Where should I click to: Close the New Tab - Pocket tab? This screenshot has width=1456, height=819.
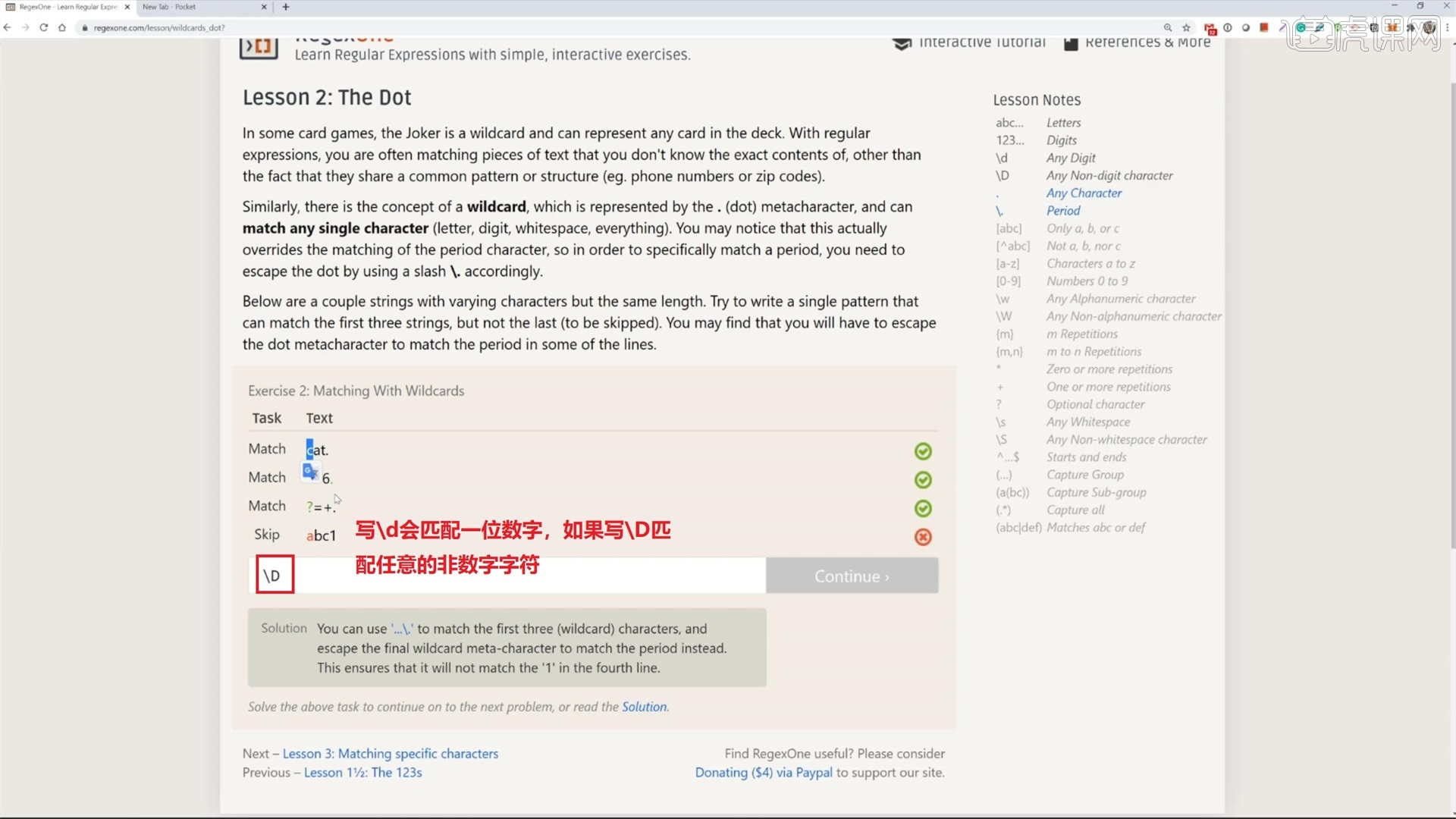click(x=264, y=7)
